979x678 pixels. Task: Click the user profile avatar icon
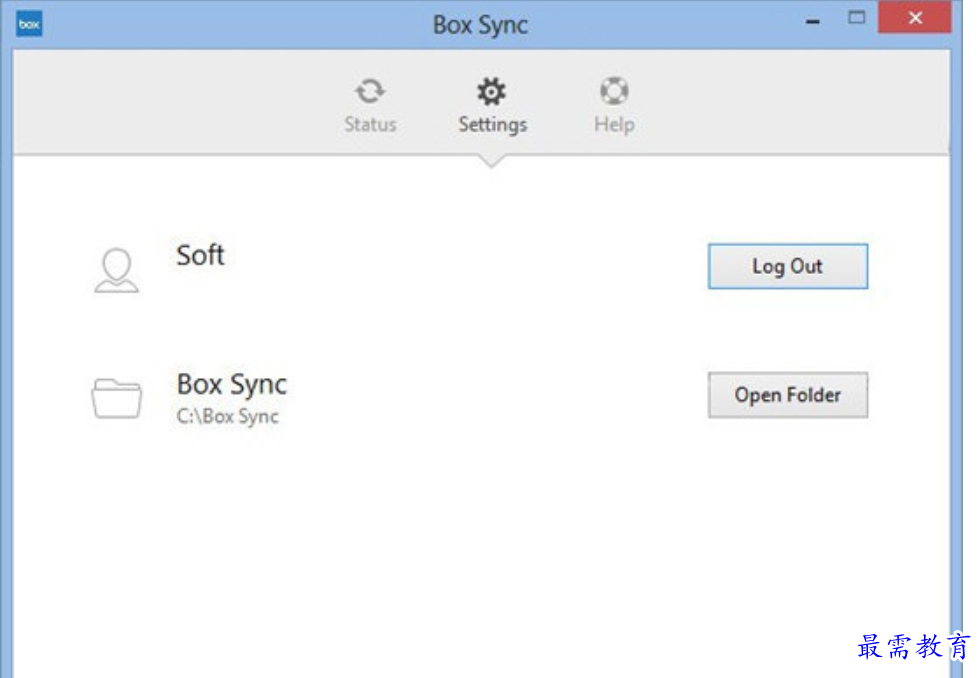[x=116, y=270]
